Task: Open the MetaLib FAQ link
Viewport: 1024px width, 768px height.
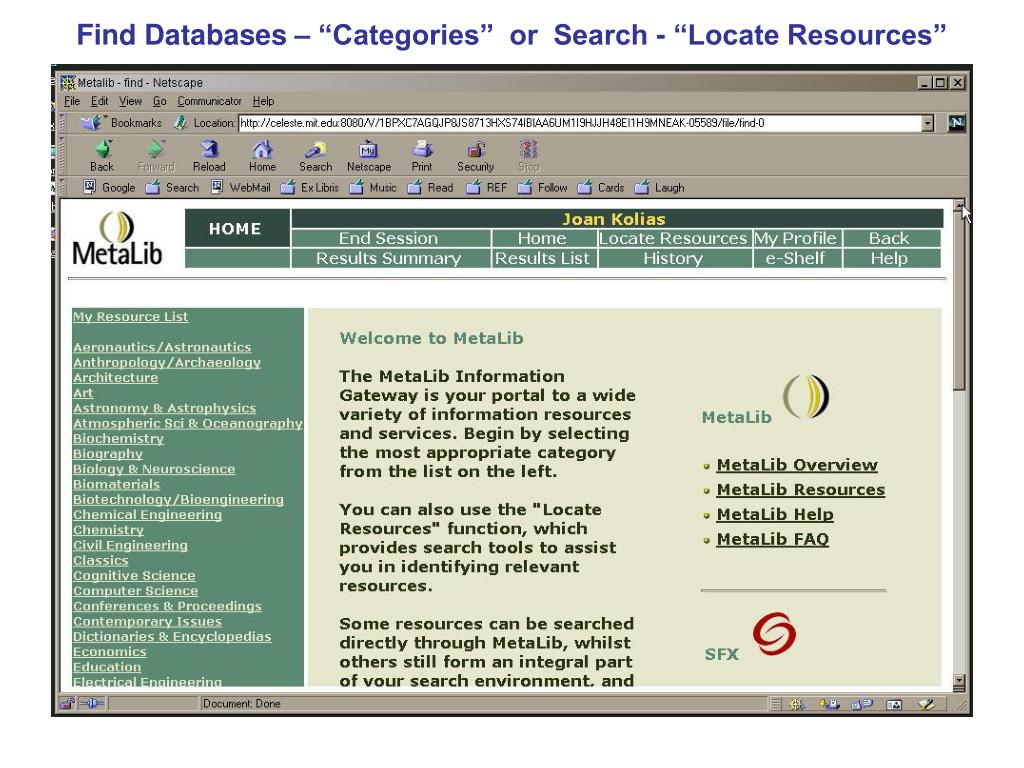Action: [x=773, y=539]
